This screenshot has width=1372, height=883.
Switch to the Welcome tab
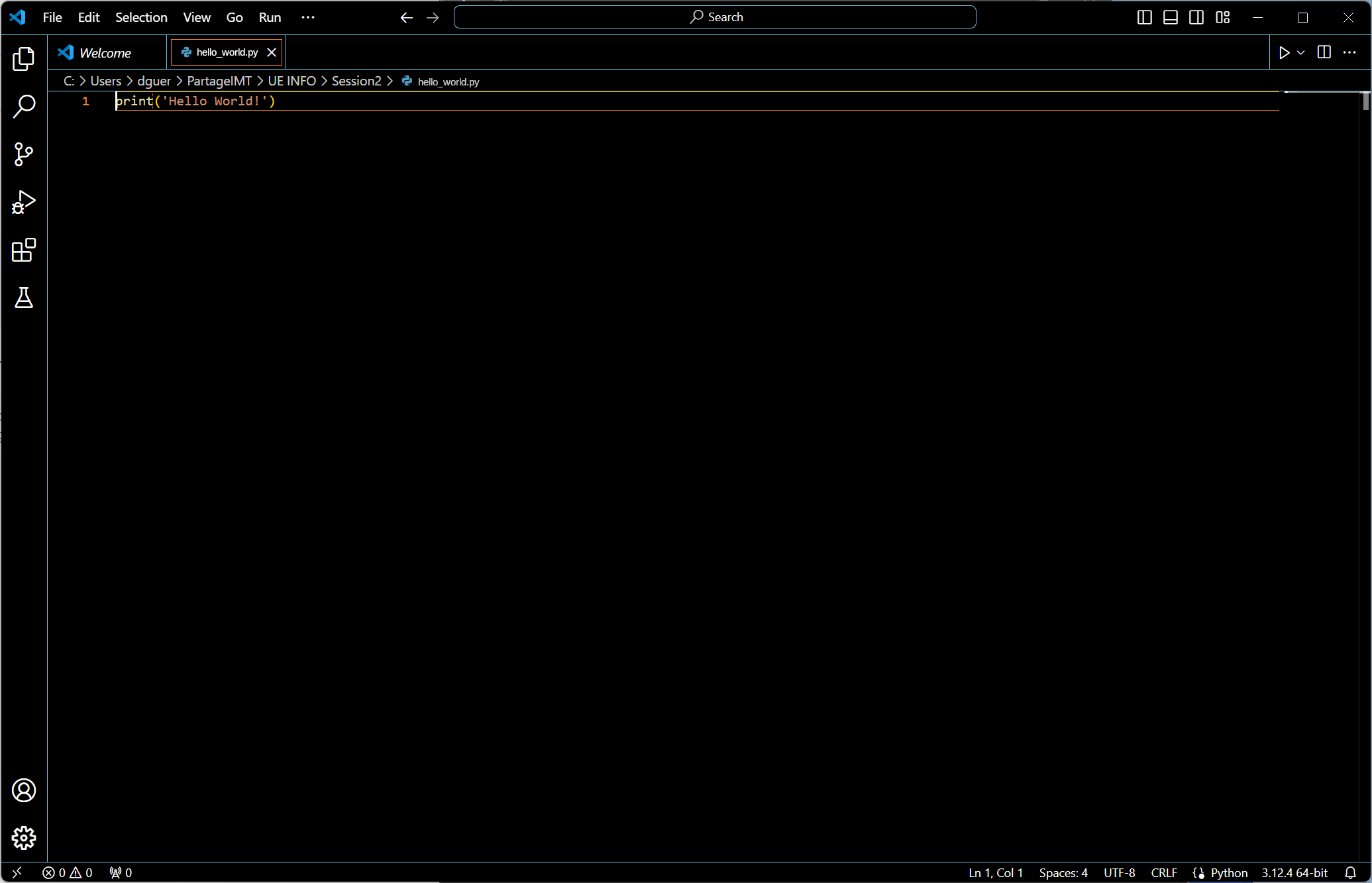coord(105,52)
